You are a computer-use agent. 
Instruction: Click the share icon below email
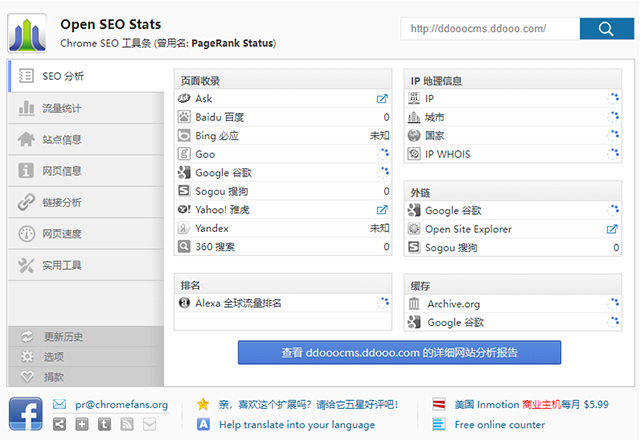[x=59, y=425]
